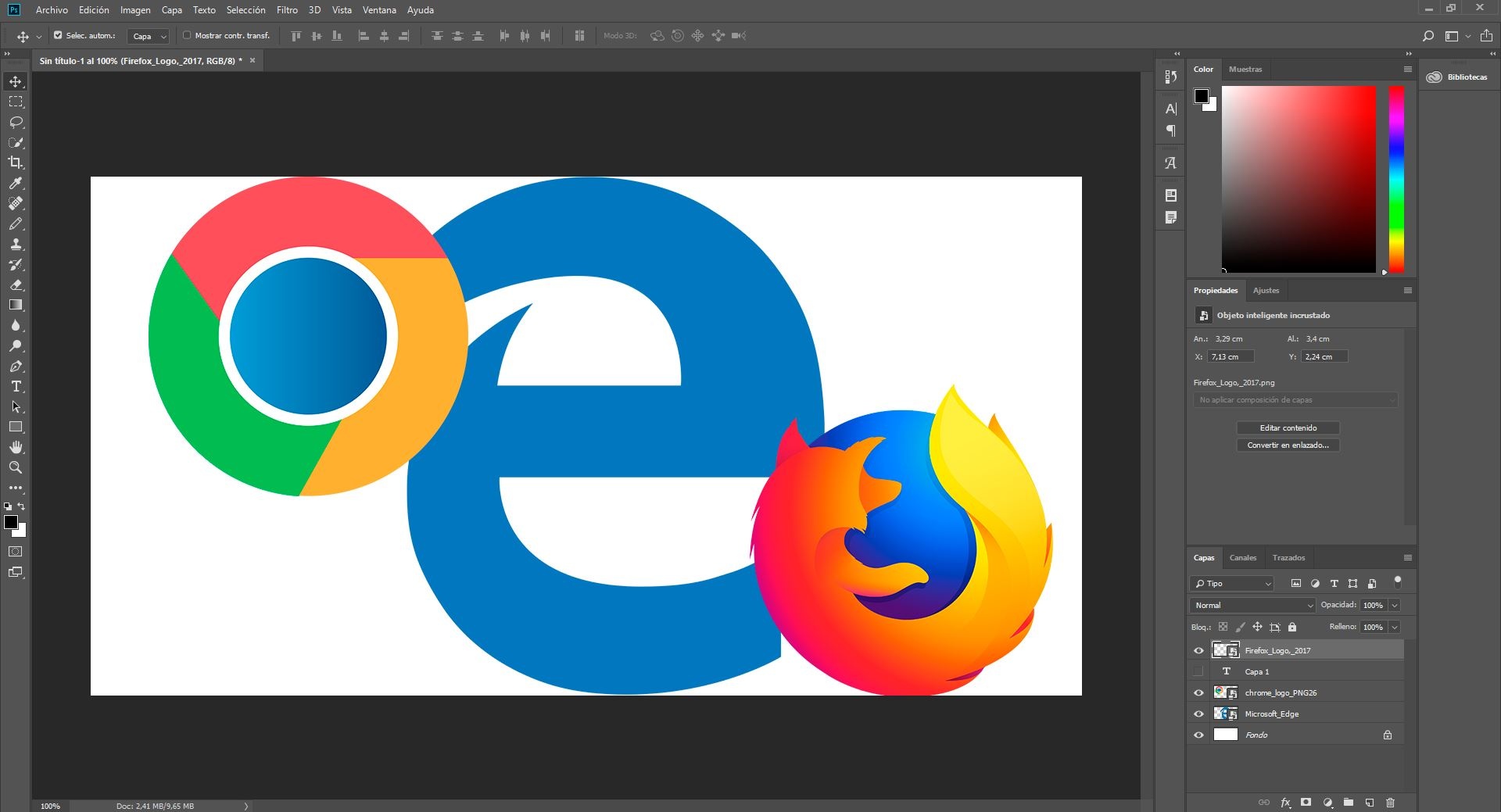This screenshot has height=812, width=1501.
Task: Select the Eyedropper tool
Action: pos(16,183)
